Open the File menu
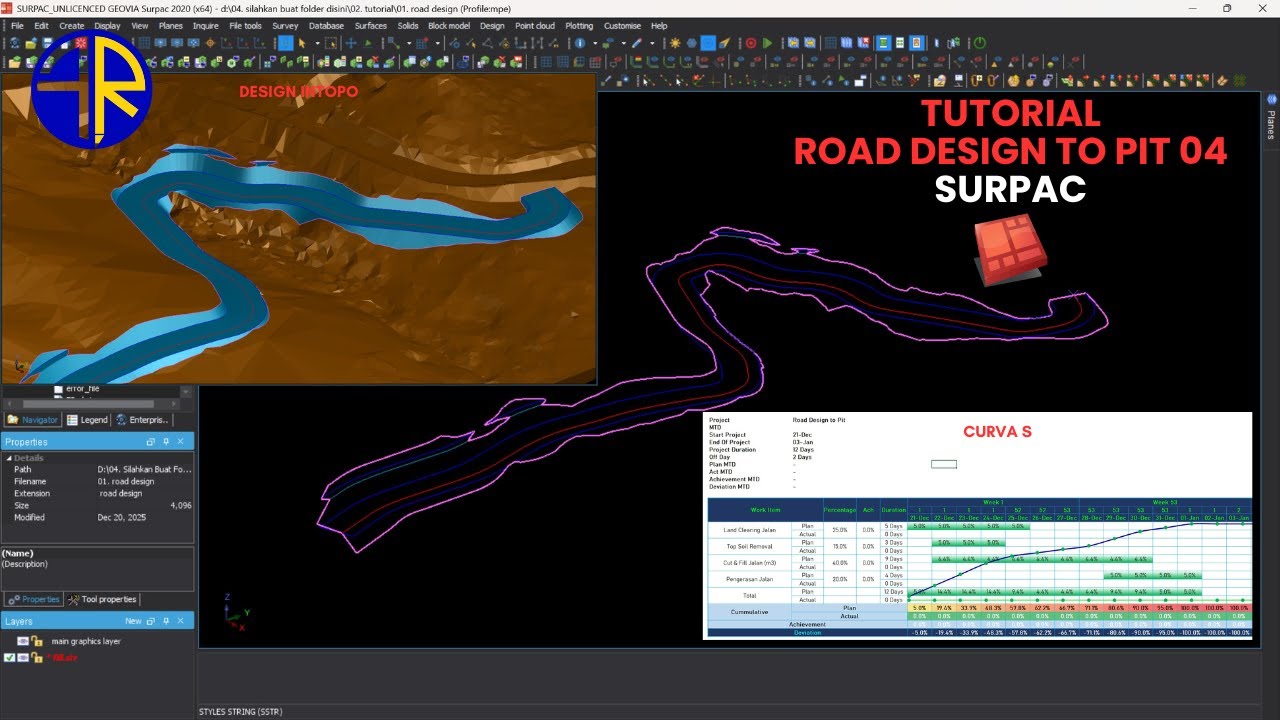The width and height of the screenshot is (1280, 720). coord(17,26)
